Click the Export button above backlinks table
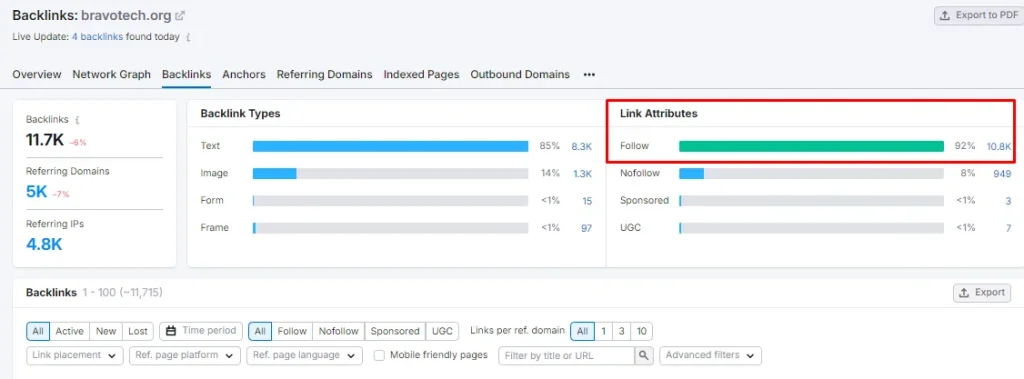 point(982,292)
